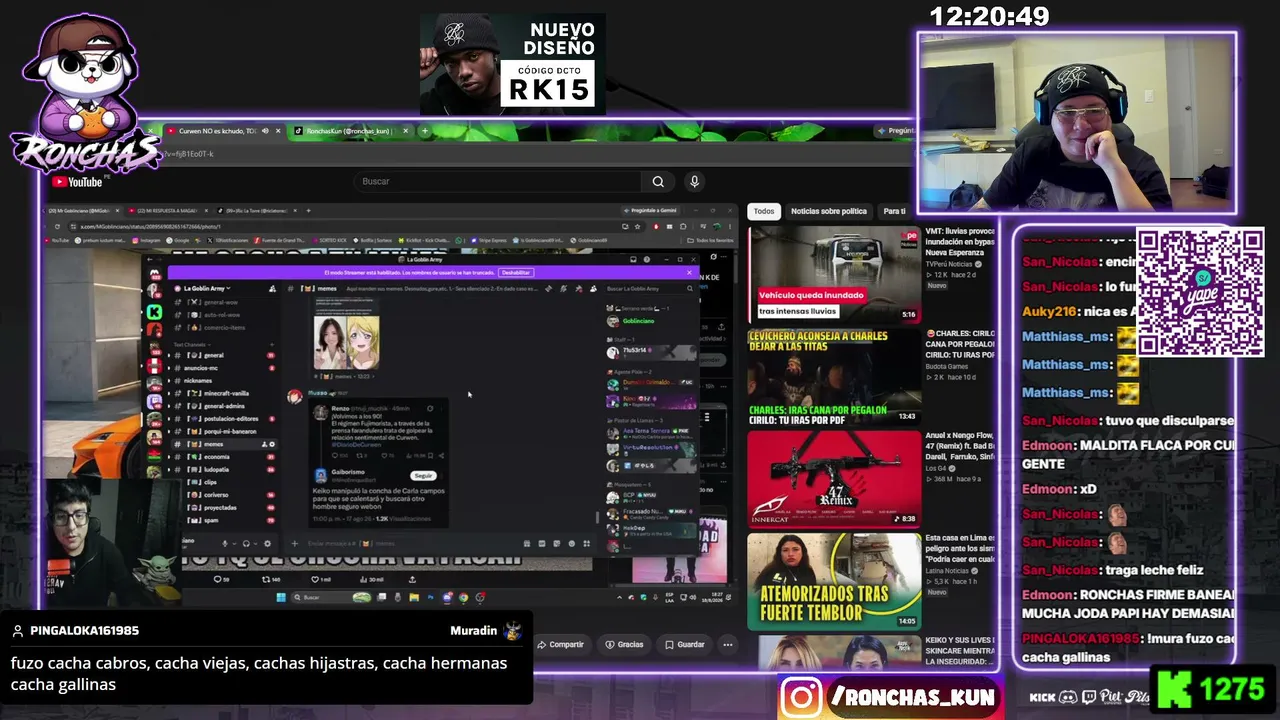Click the share icon under the tweet
Image resolution: width=1280 pixels, height=720 pixels.
(x=412, y=579)
